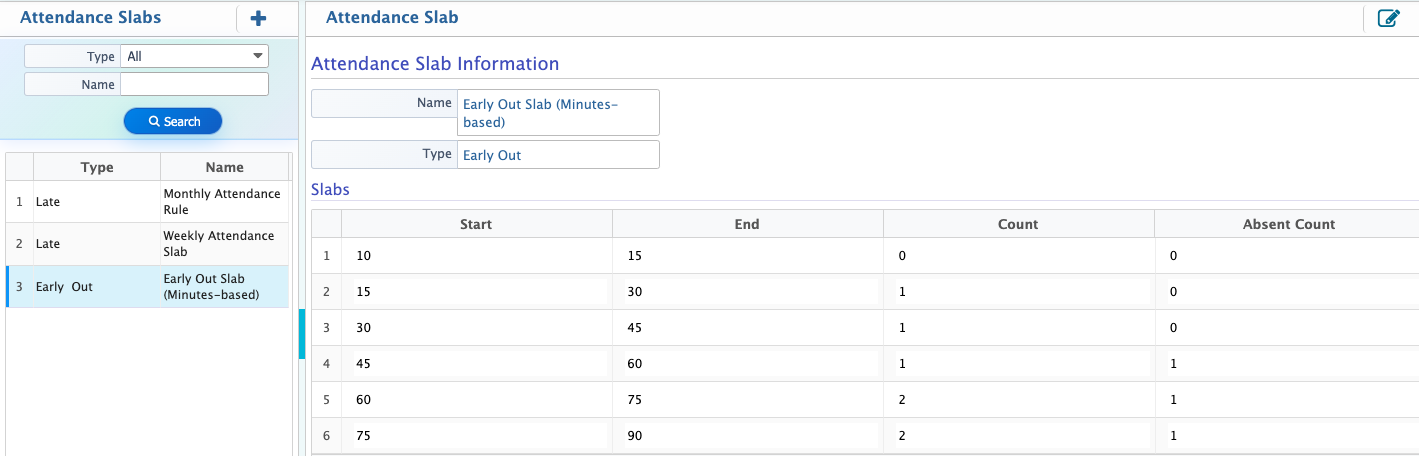Viewport: 1419px width, 456px height.
Task: Click the cyan panel splitter handle
Action: 302,333
